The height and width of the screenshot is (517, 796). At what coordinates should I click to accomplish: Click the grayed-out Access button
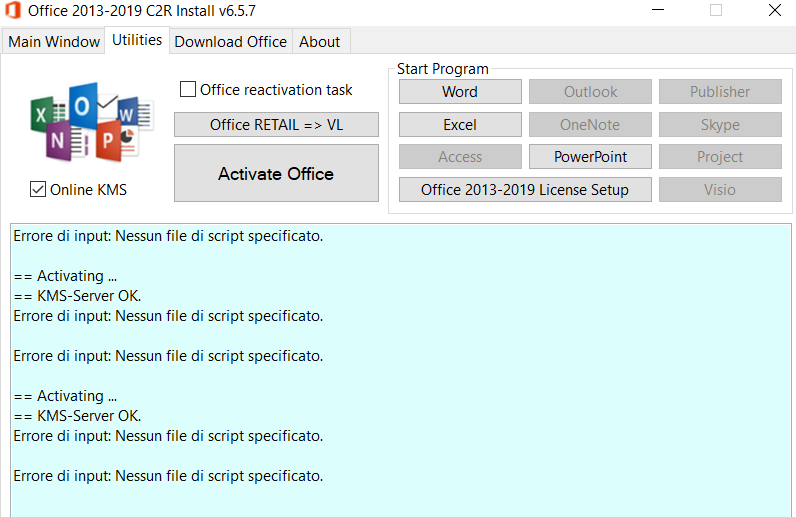pyautogui.click(x=460, y=156)
